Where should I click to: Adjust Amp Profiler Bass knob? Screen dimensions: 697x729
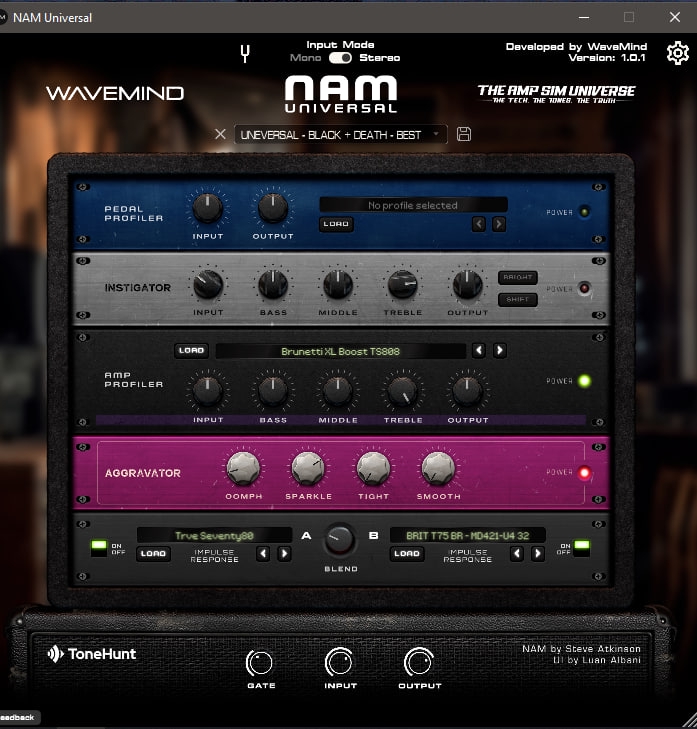click(x=273, y=391)
